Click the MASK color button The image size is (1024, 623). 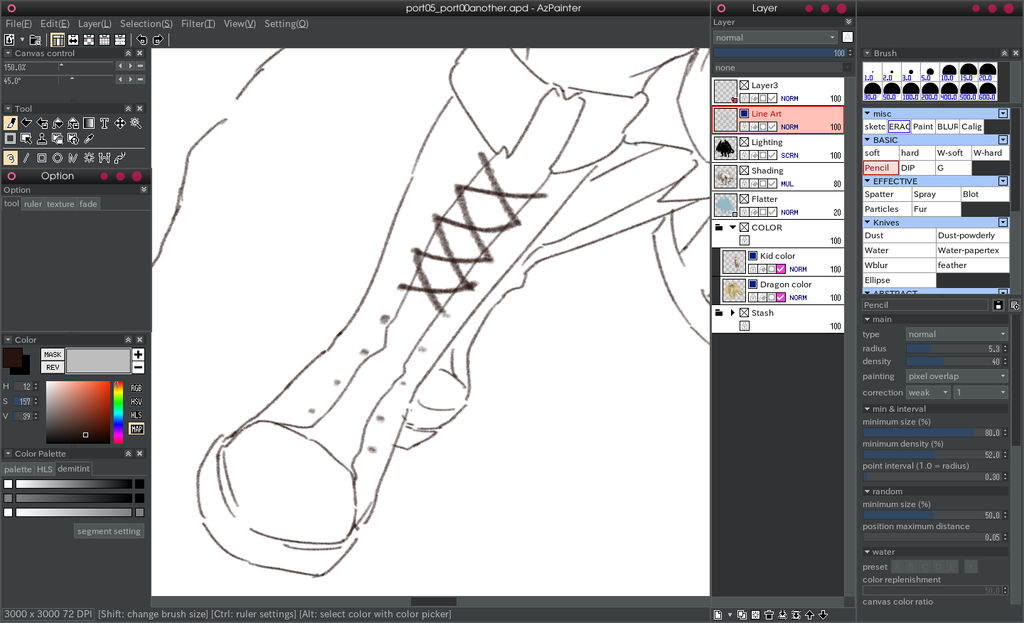53,355
